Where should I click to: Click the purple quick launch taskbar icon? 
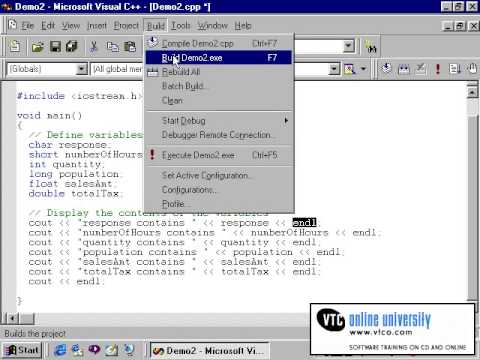[x=94, y=350]
